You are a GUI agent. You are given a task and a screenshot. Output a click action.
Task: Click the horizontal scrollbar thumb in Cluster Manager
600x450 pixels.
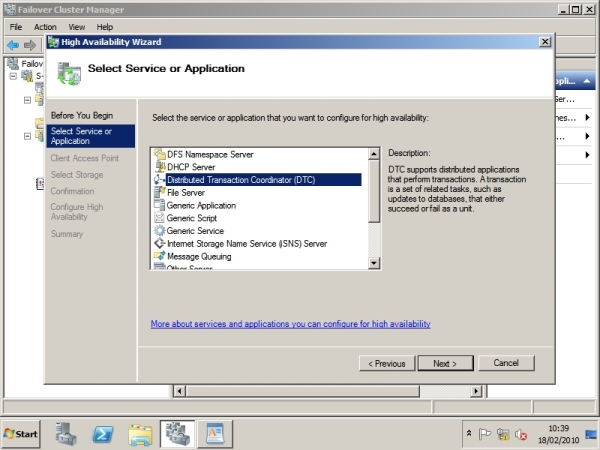click(302, 391)
